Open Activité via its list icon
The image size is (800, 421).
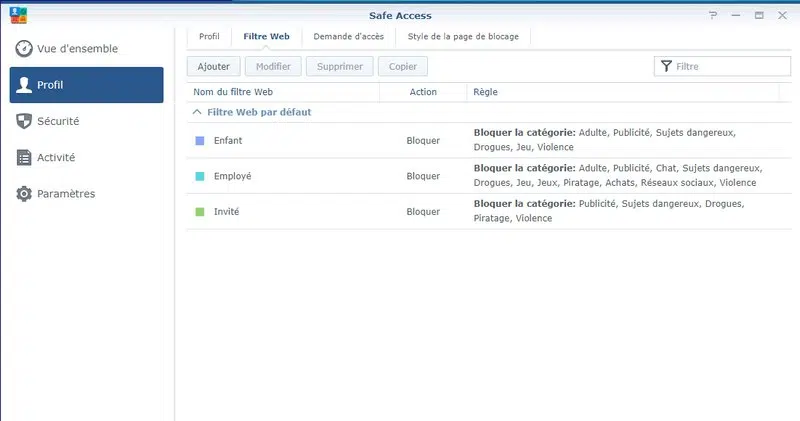23,157
